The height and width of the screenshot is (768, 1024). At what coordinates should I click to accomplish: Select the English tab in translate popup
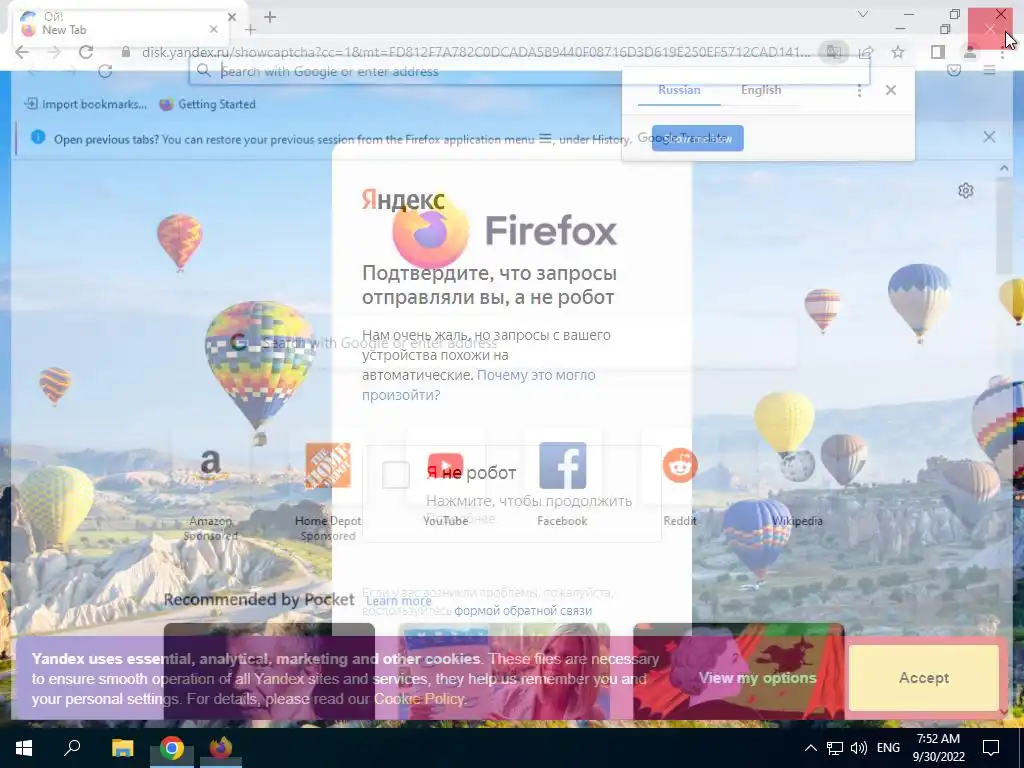[761, 90]
